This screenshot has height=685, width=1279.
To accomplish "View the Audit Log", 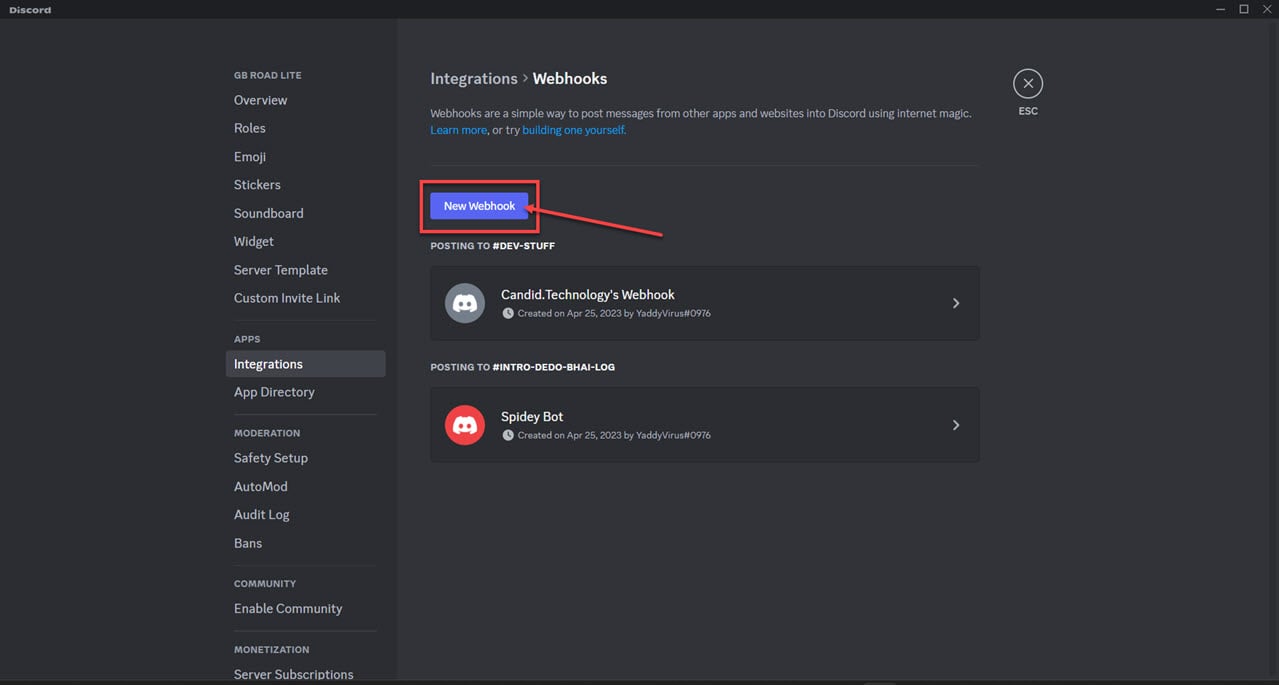I will [x=261, y=514].
